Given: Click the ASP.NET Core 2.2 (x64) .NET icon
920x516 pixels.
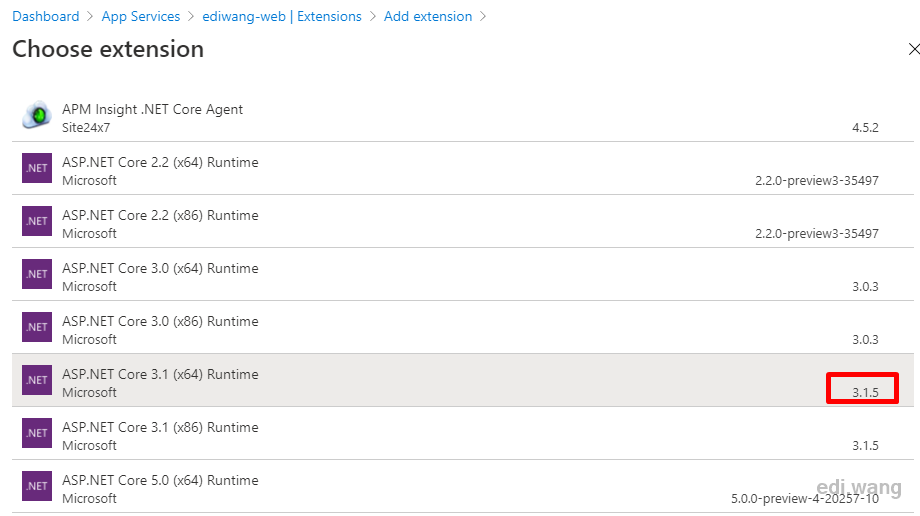Looking at the screenshot, I should coord(37,168).
